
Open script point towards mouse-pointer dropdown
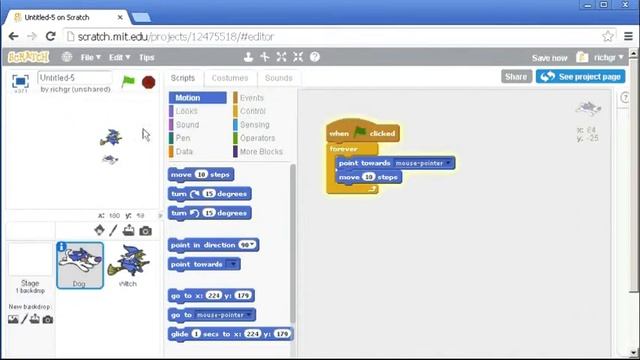click(x=448, y=163)
